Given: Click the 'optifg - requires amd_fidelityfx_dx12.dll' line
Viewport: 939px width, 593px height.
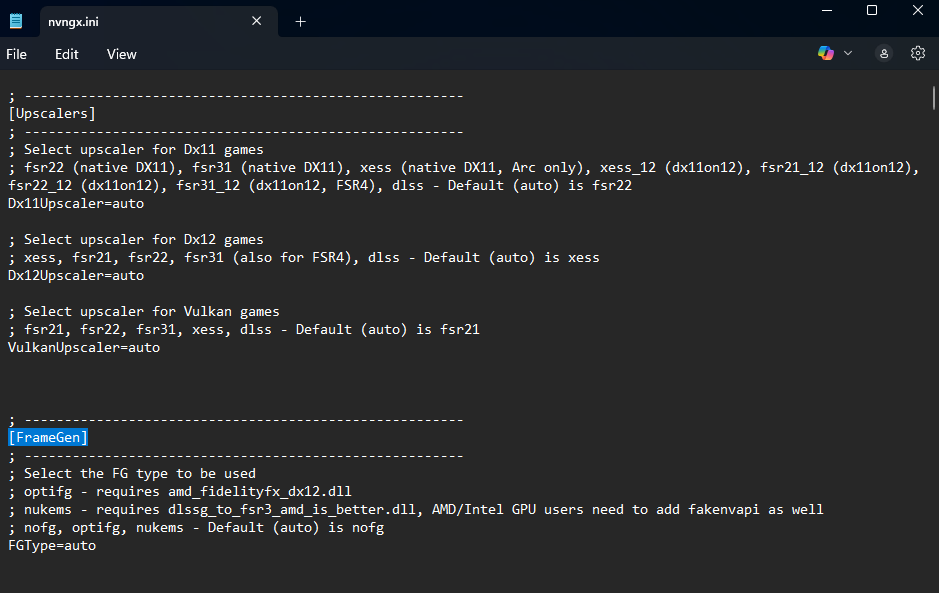Looking at the screenshot, I should point(180,492).
